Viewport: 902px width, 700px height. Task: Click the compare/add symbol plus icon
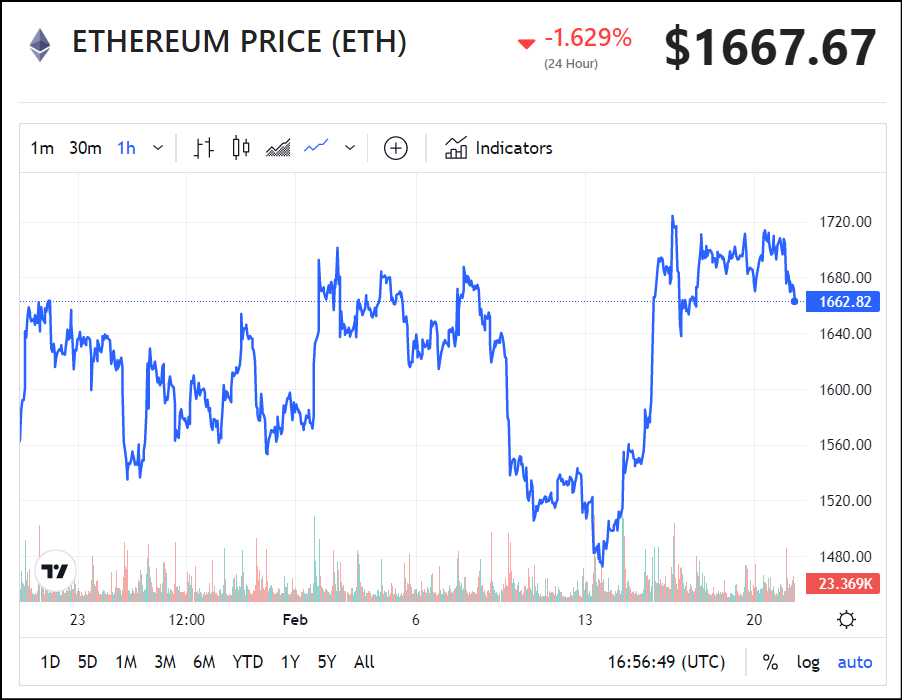[396, 148]
